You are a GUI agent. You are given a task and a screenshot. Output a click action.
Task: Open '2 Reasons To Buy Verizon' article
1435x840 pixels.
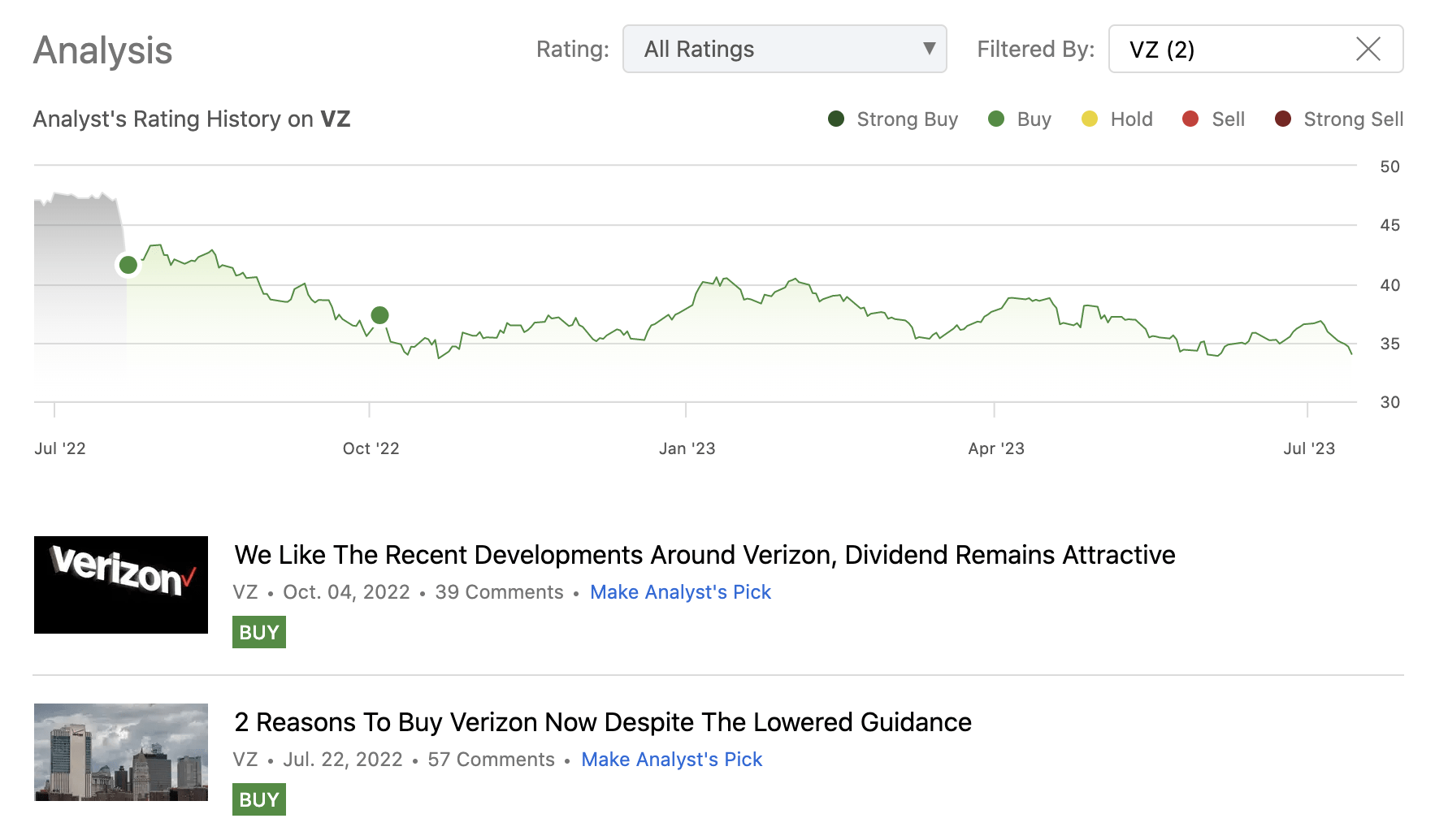point(603,722)
